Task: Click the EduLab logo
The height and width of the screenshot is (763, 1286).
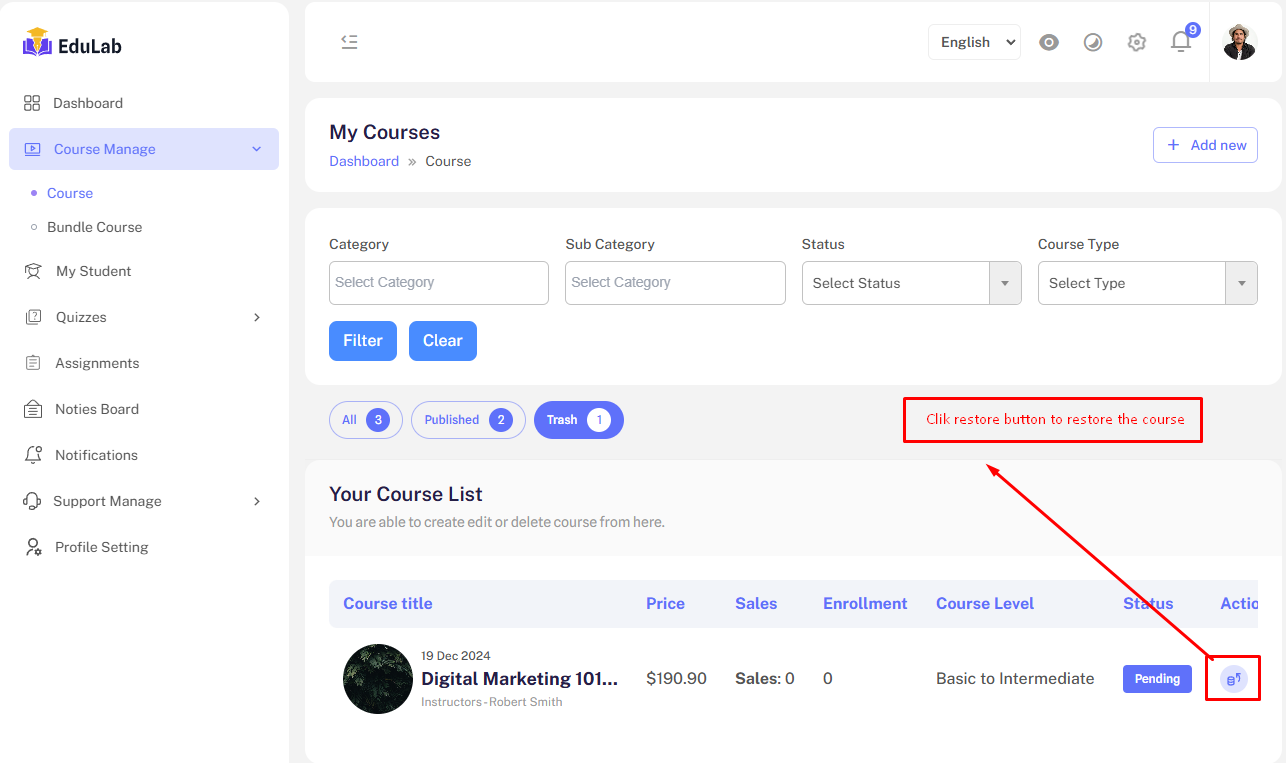Action: (x=72, y=45)
